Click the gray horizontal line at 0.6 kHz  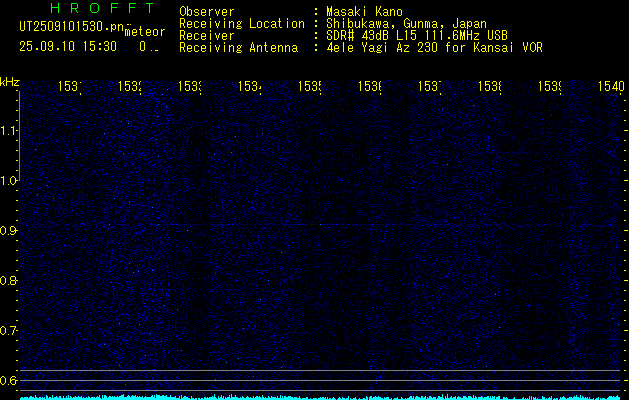pyautogui.click(x=320, y=380)
